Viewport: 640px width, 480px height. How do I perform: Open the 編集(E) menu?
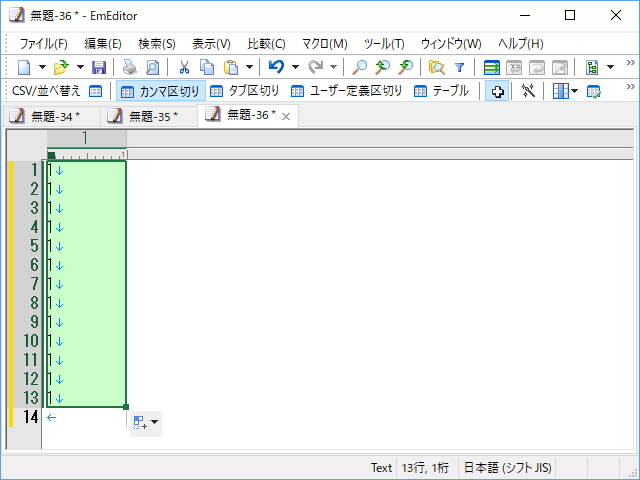point(103,43)
